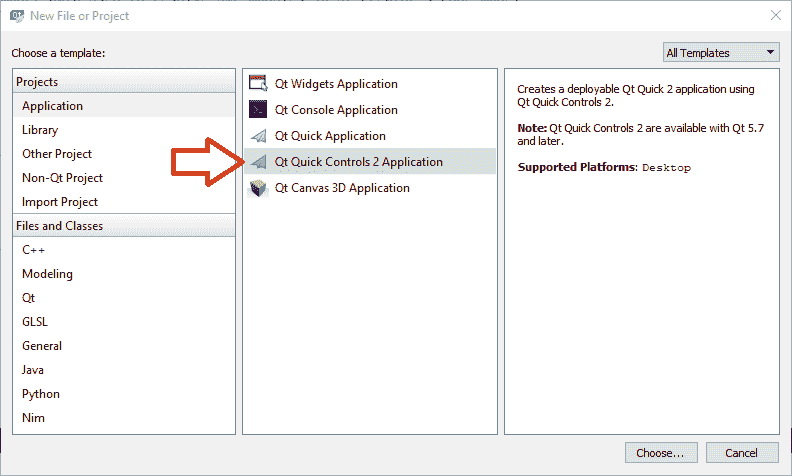
Task: Click the Qt Canvas 3D Application icon
Action: 259,188
